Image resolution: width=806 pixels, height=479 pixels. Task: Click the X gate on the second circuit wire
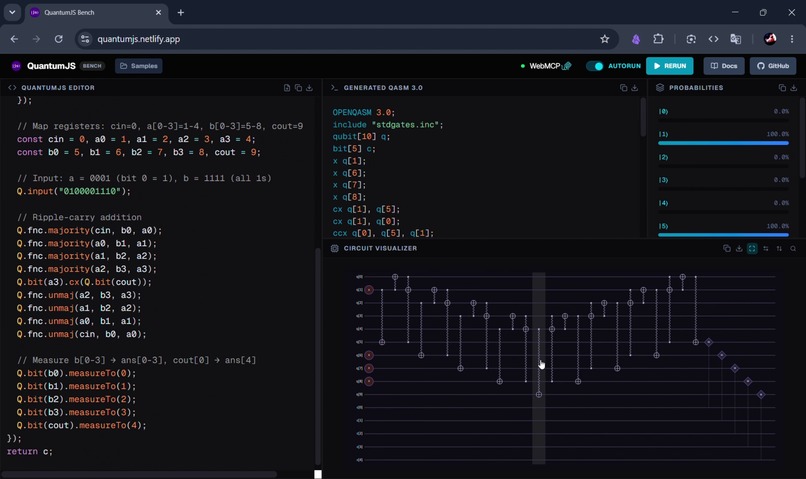click(369, 290)
